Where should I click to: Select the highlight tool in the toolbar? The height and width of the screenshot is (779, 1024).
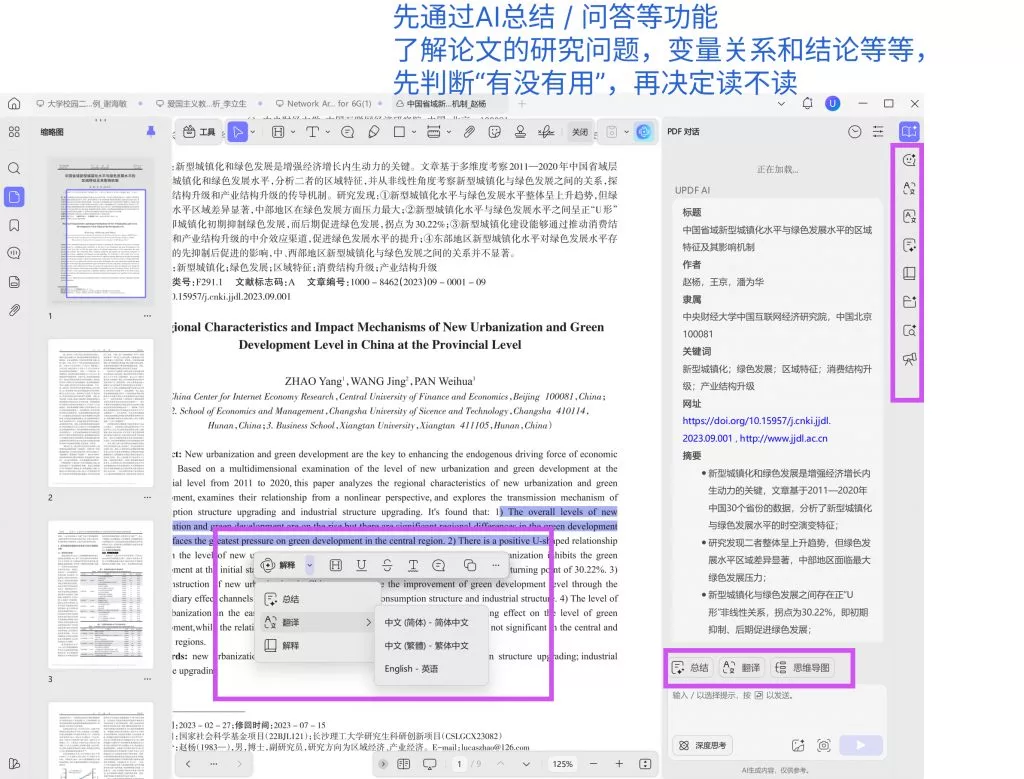point(278,131)
